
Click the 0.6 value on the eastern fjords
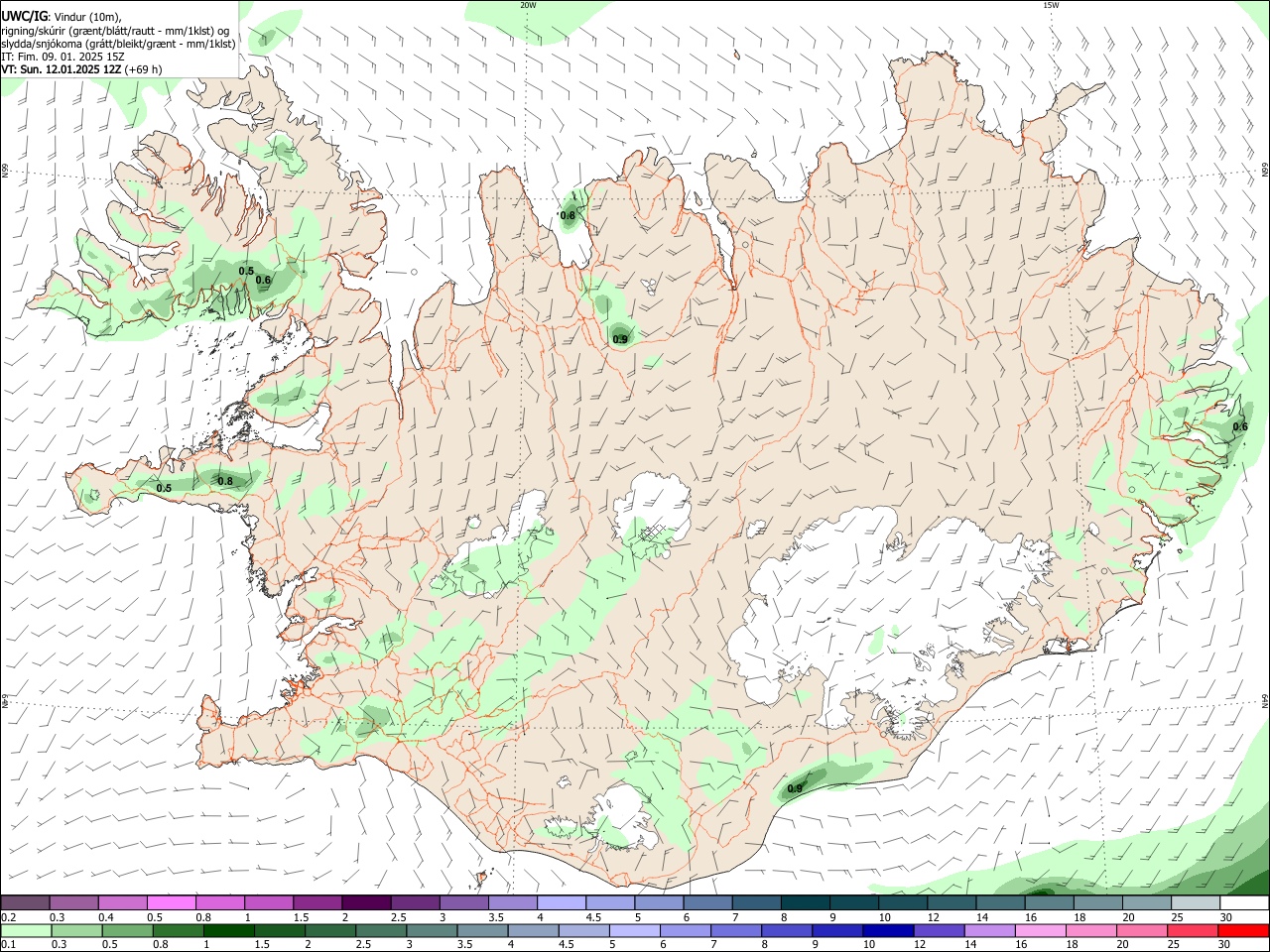click(x=1240, y=427)
